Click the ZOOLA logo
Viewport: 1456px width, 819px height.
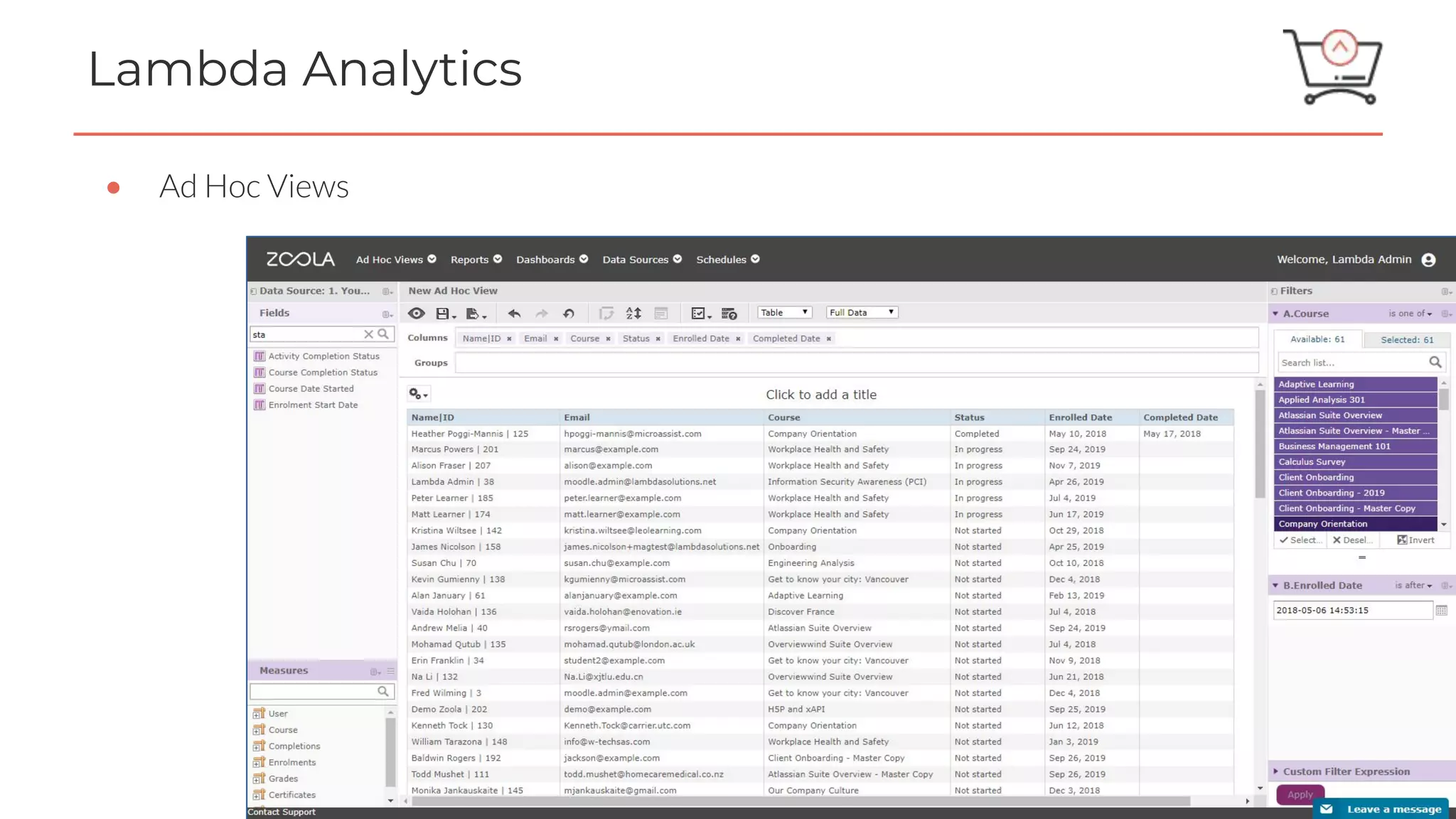(x=301, y=259)
